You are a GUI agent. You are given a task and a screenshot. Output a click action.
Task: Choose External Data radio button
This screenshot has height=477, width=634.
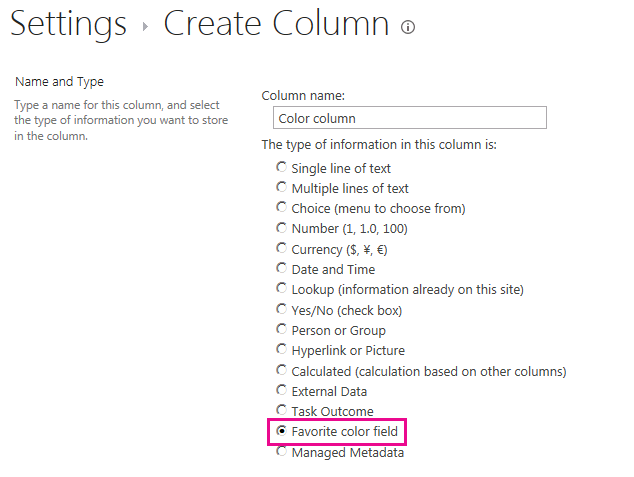coord(282,391)
